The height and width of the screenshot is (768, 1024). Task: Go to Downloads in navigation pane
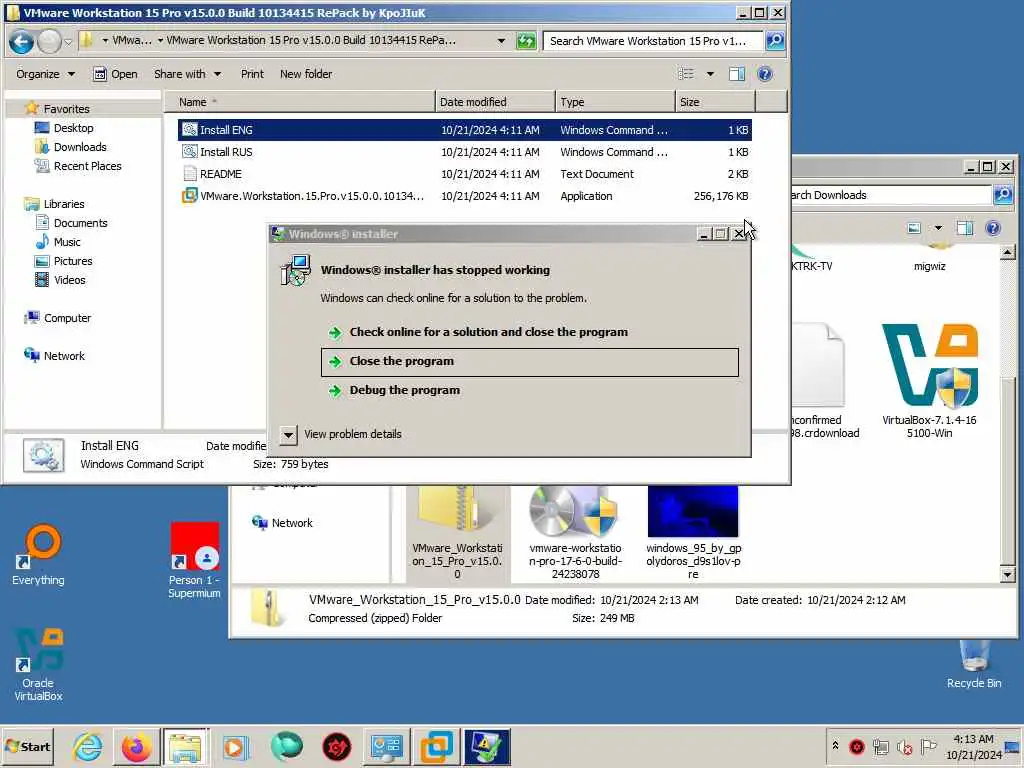(80, 147)
